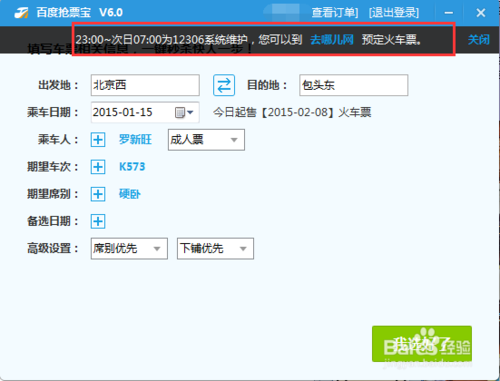Viewport: 500px width, 381px height.
Task: Click the 高级设置 label
Action: tap(53, 248)
